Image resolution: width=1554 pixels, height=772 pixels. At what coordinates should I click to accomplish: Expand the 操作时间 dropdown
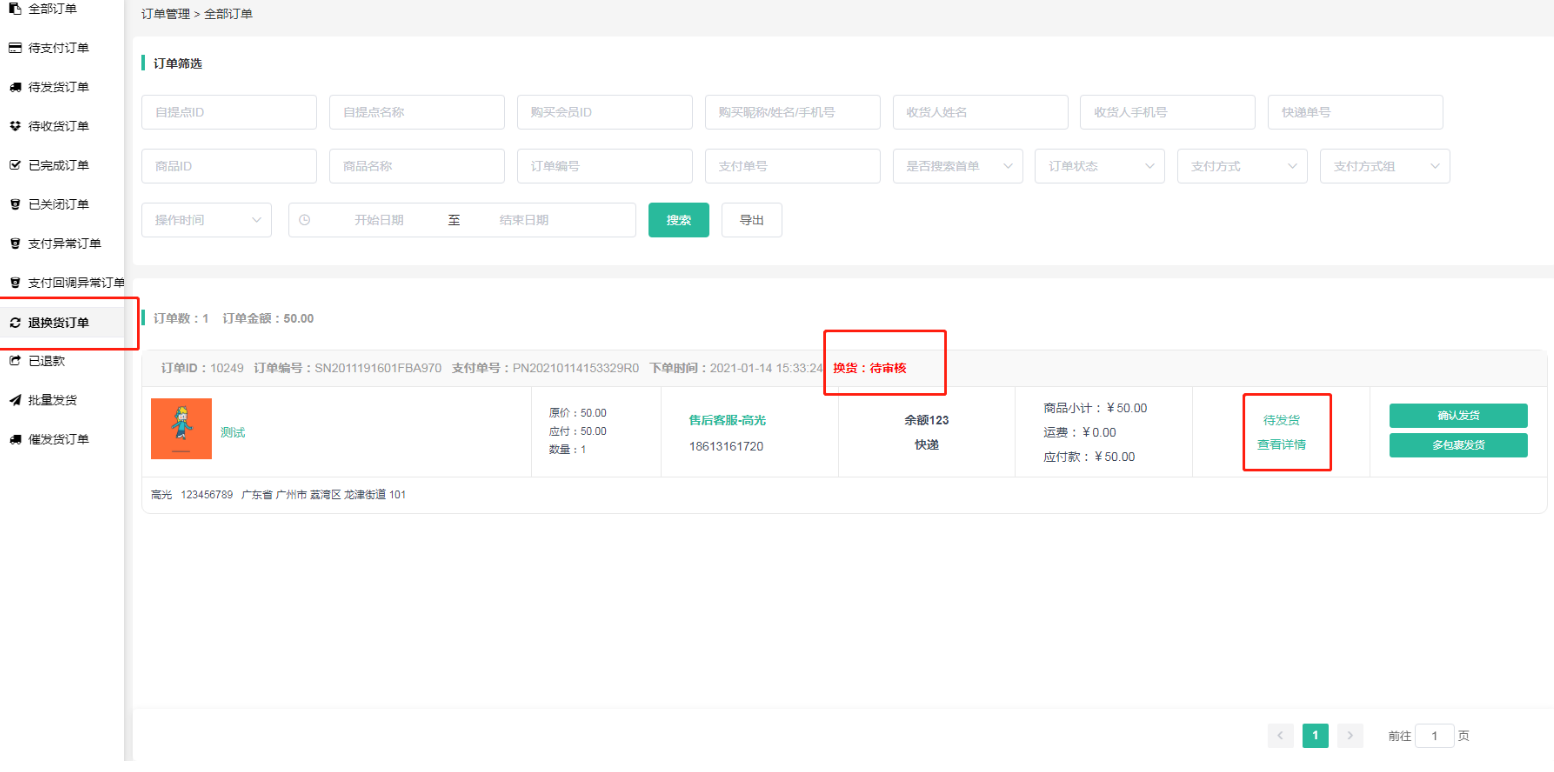click(x=206, y=220)
